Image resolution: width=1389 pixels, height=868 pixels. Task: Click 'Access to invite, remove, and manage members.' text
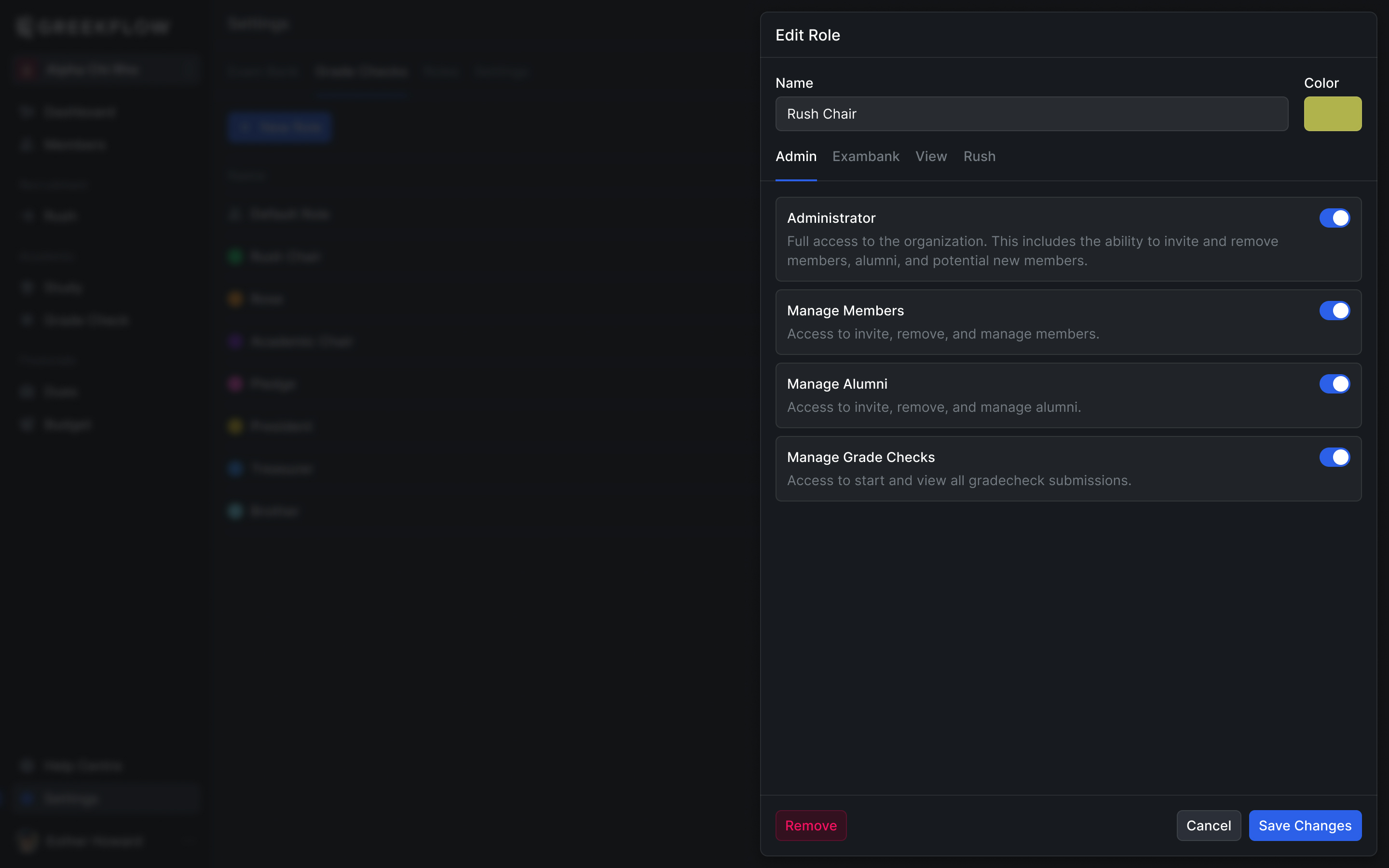coord(943,334)
